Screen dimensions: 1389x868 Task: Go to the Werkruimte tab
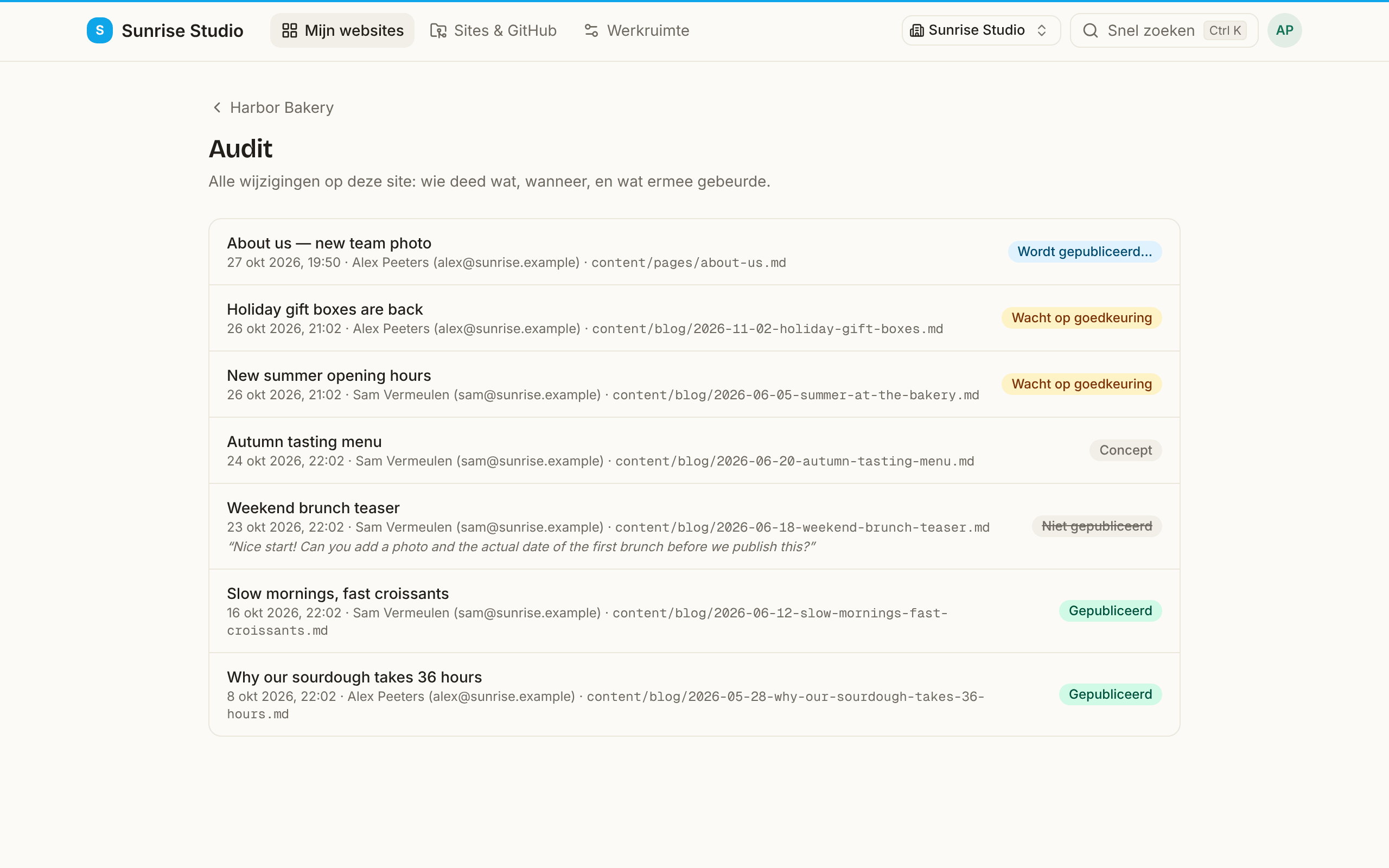coord(636,30)
